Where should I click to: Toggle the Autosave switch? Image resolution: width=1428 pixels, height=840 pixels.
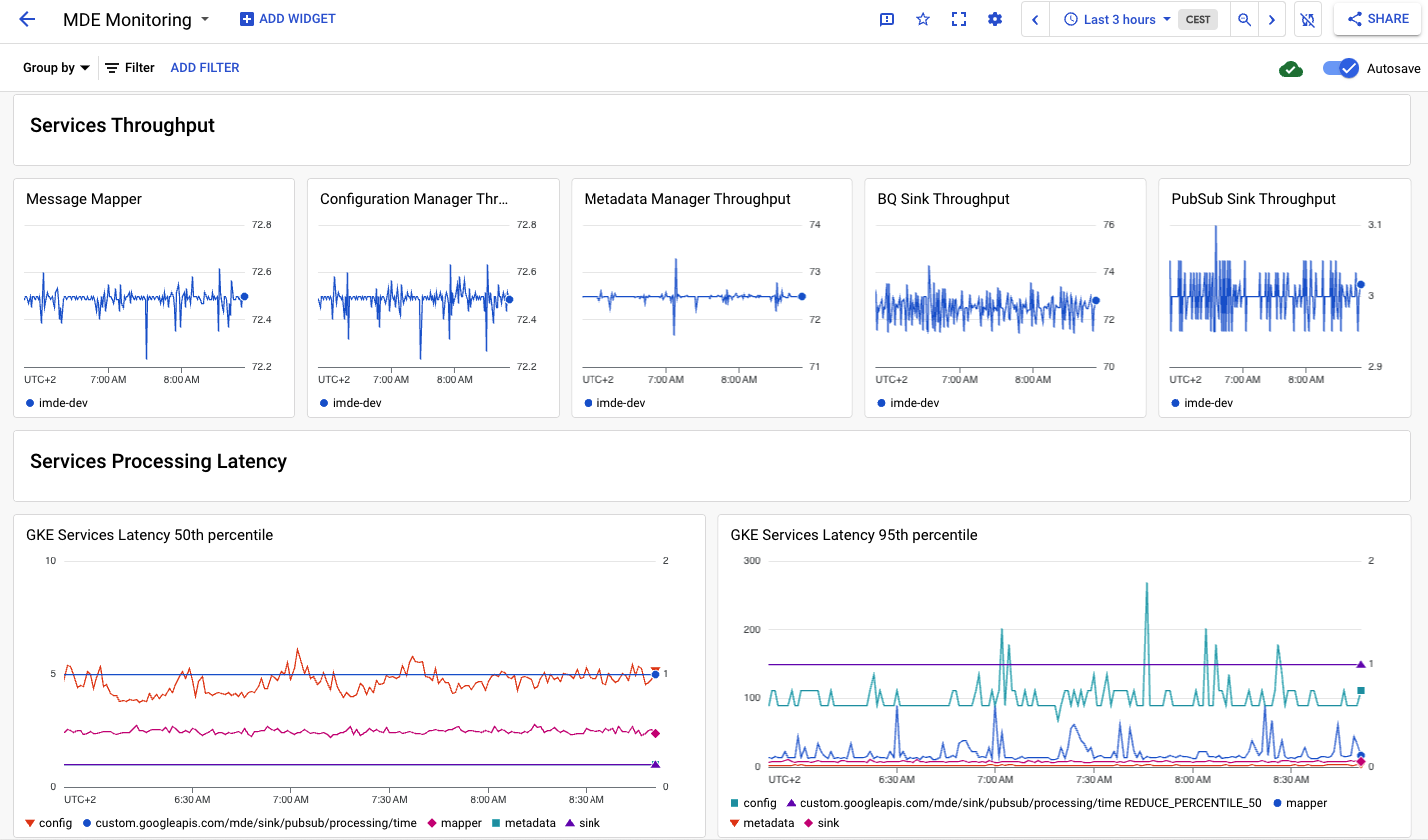1339,68
